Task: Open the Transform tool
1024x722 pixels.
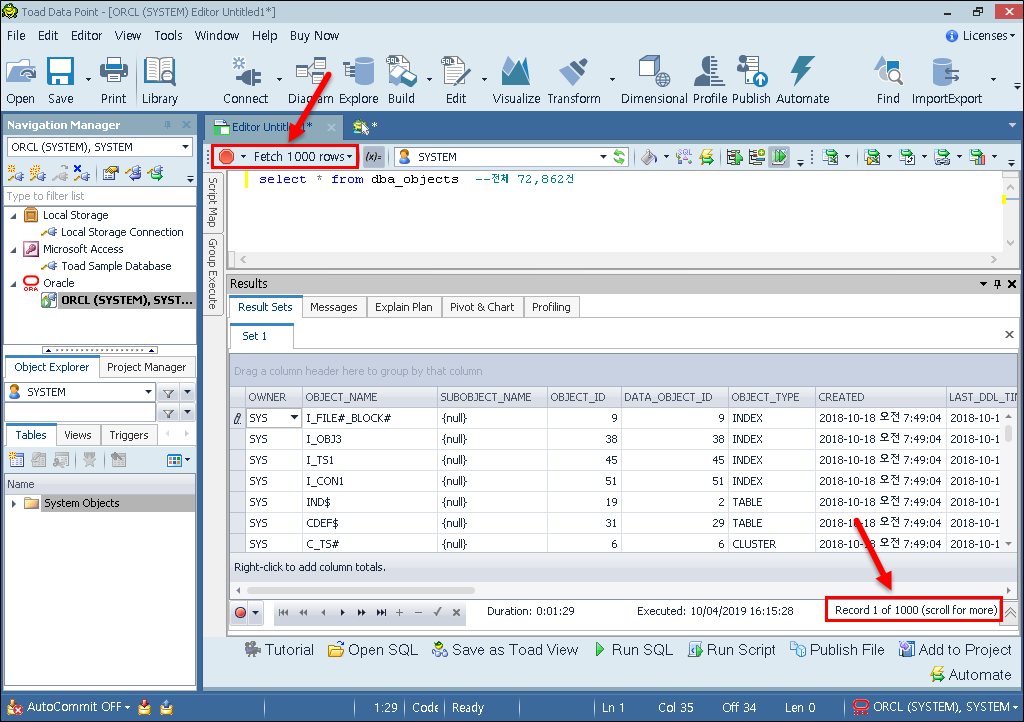Action: pos(573,79)
